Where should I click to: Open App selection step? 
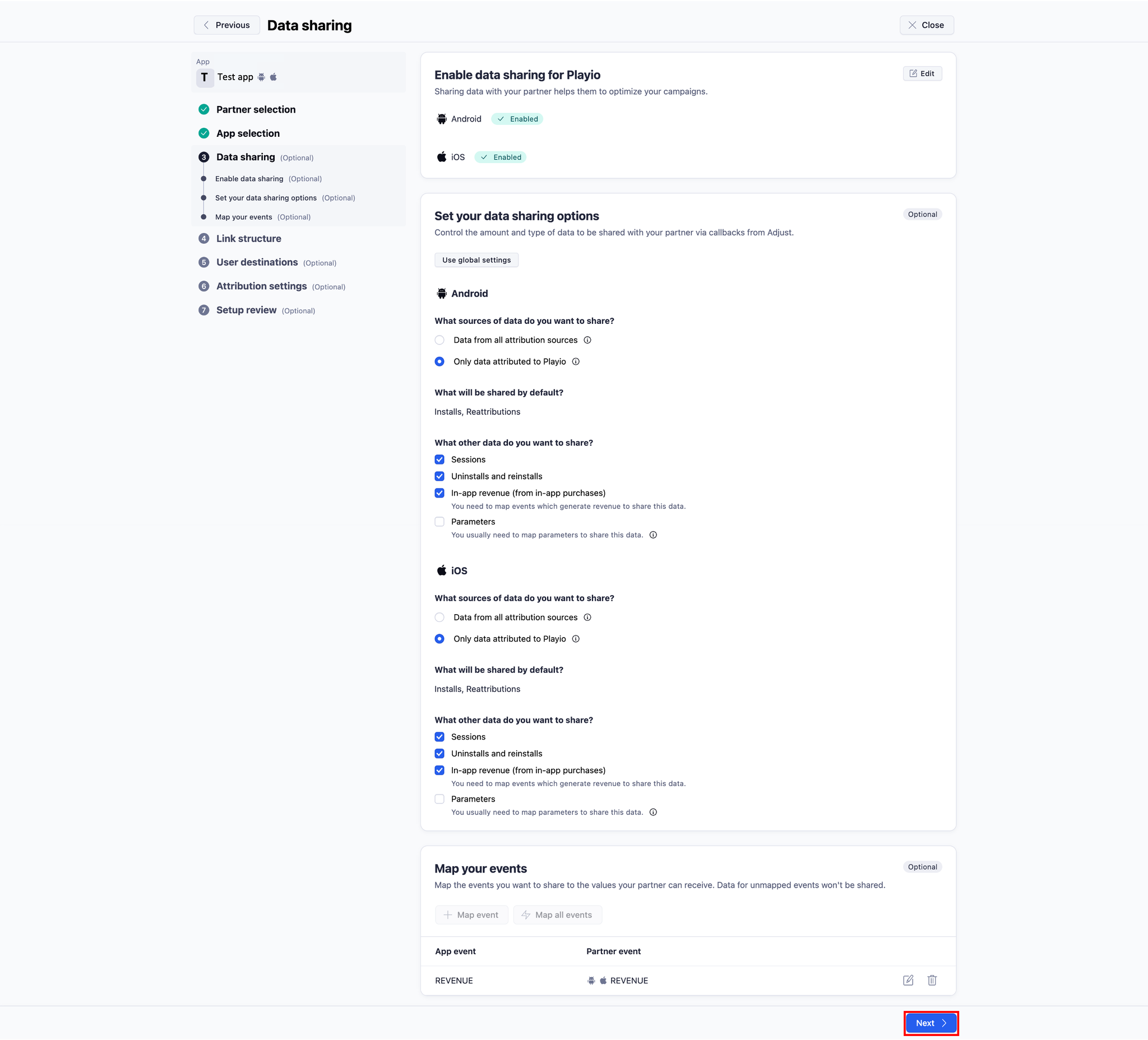(248, 133)
